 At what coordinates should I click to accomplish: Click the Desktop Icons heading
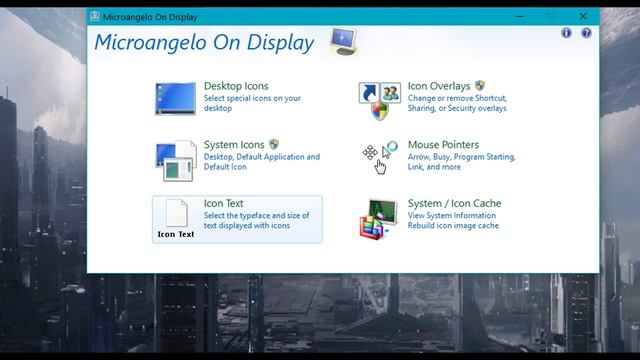pos(236,86)
